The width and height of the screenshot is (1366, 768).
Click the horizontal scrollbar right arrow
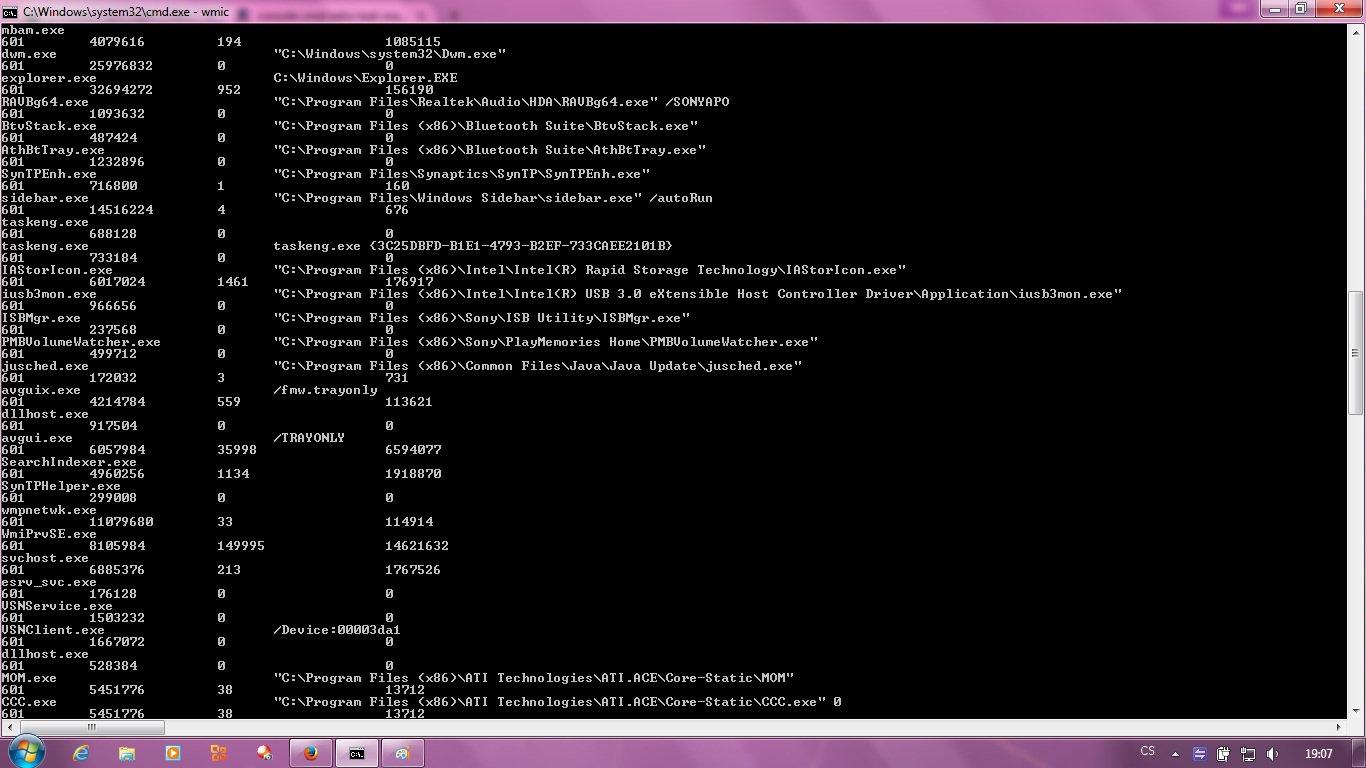1339,727
